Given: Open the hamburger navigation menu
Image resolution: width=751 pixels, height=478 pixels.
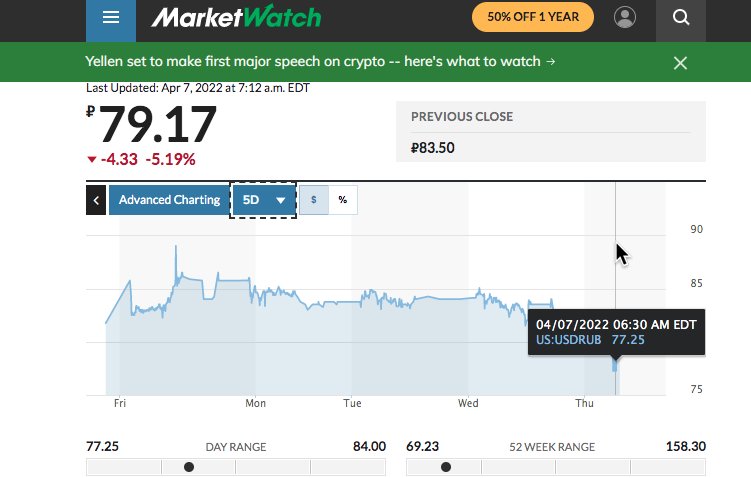Looking at the screenshot, I should 111,18.
